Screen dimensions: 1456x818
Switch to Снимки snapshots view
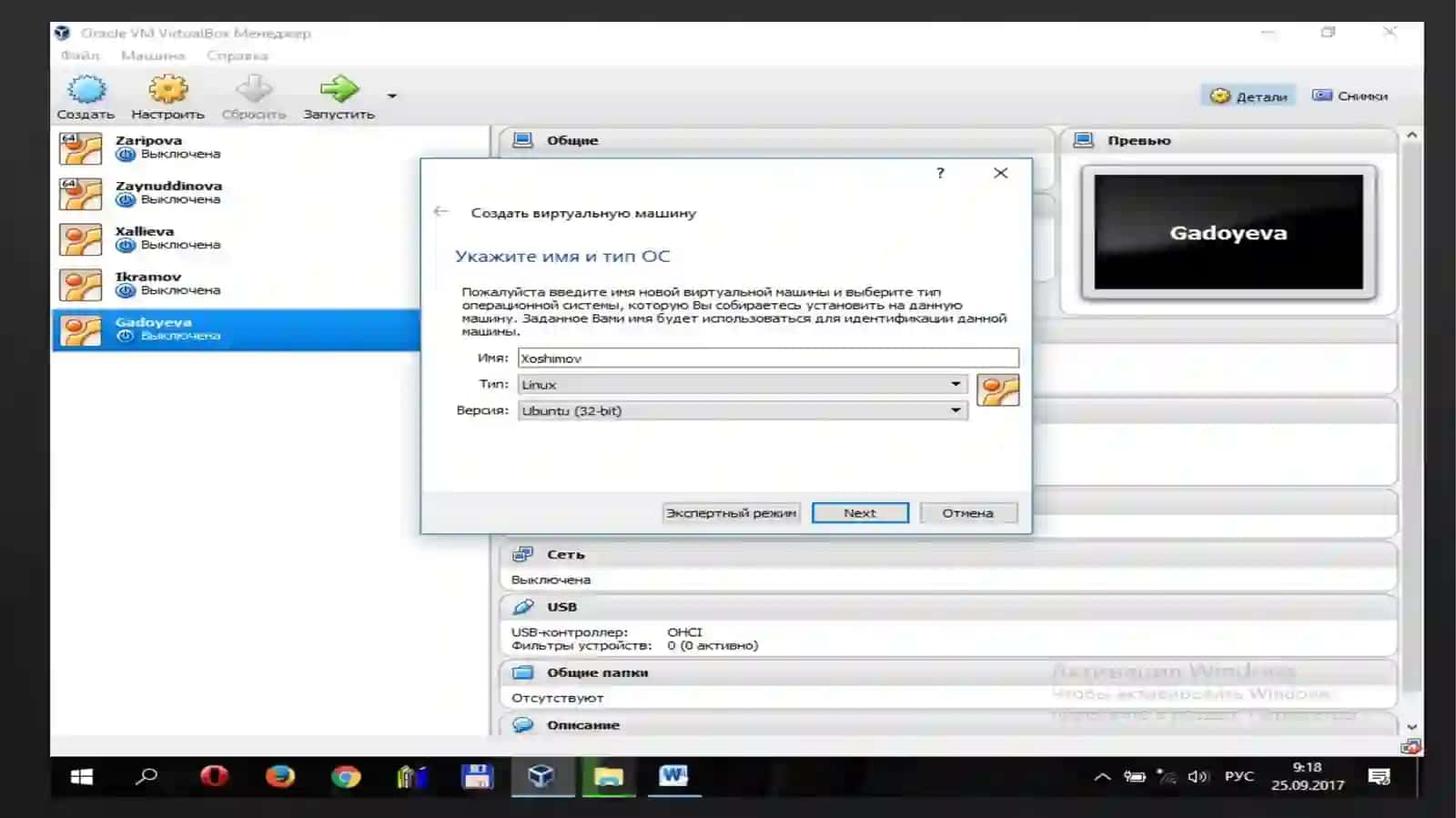pos(1350,96)
